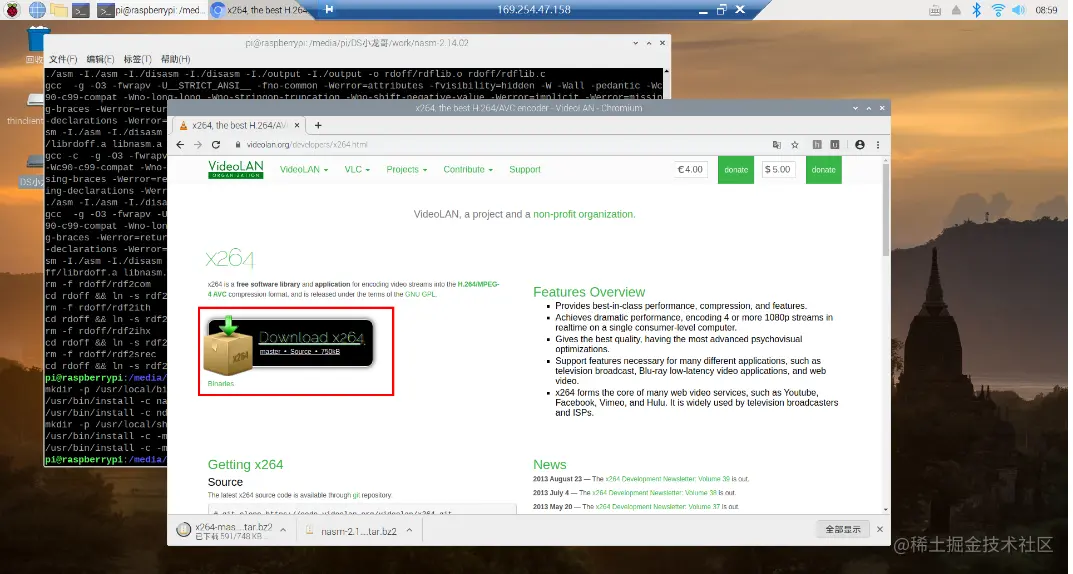Open x264 Development Newsletter Volume 39 link
This screenshot has width=1073, height=574.
pos(667,479)
